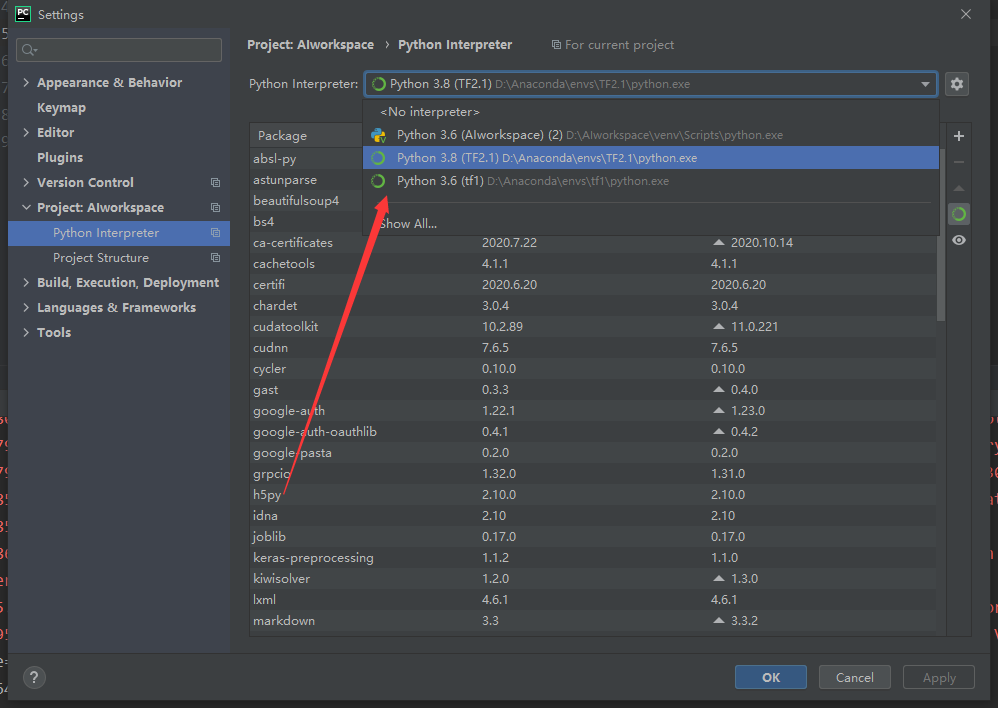The image size is (998, 708).
Task: Select the chardet package row
Action: [x=593, y=306]
